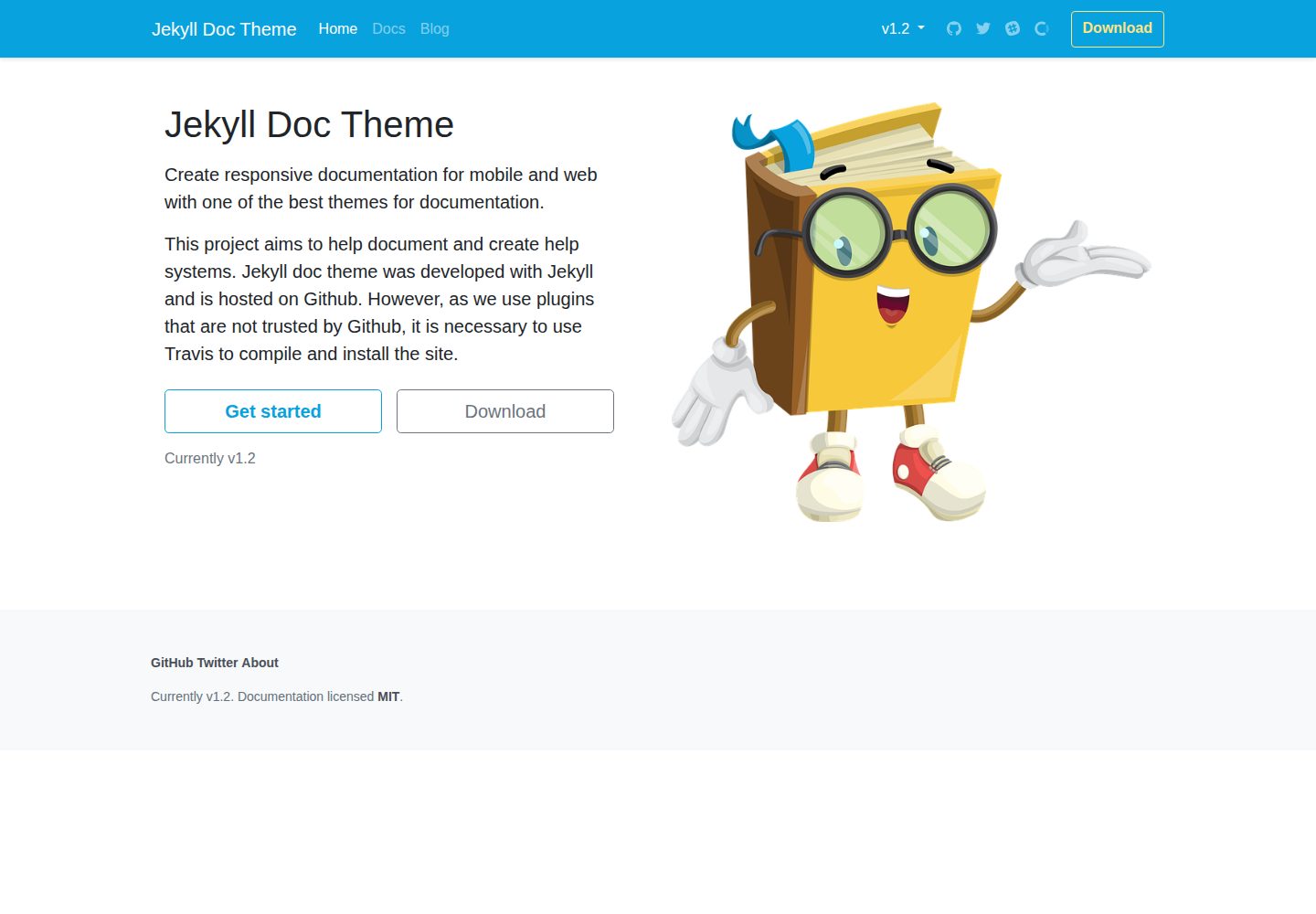The image size is (1316, 914).
Task: Open the Slack icon link
Action: [x=1013, y=28]
